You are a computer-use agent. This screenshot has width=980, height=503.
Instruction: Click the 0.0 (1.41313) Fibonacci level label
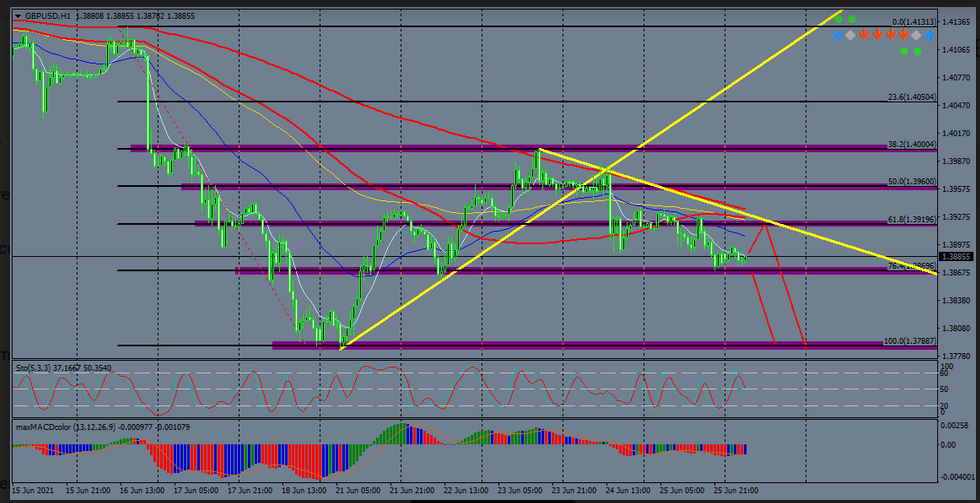(914, 22)
